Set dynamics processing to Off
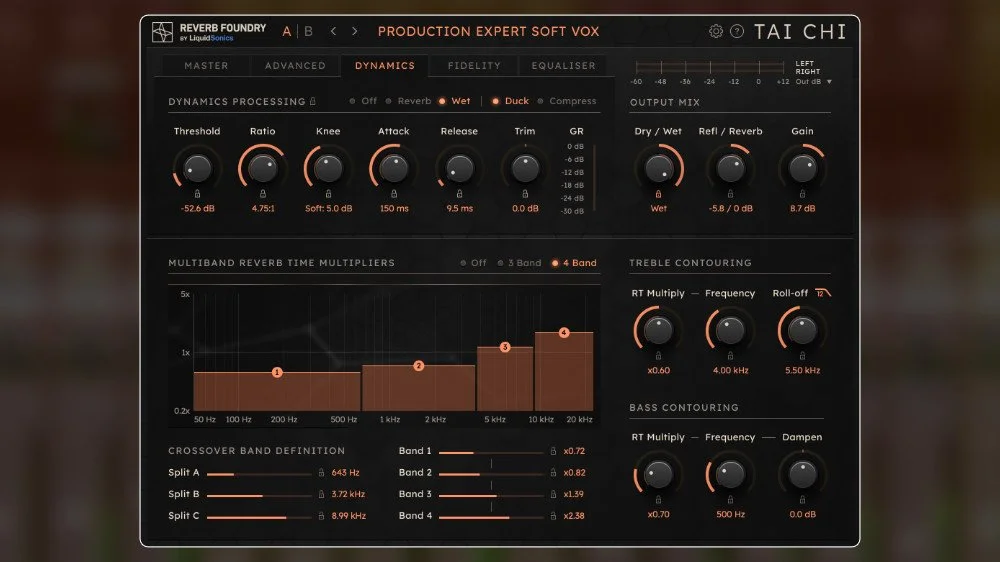 coord(364,101)
